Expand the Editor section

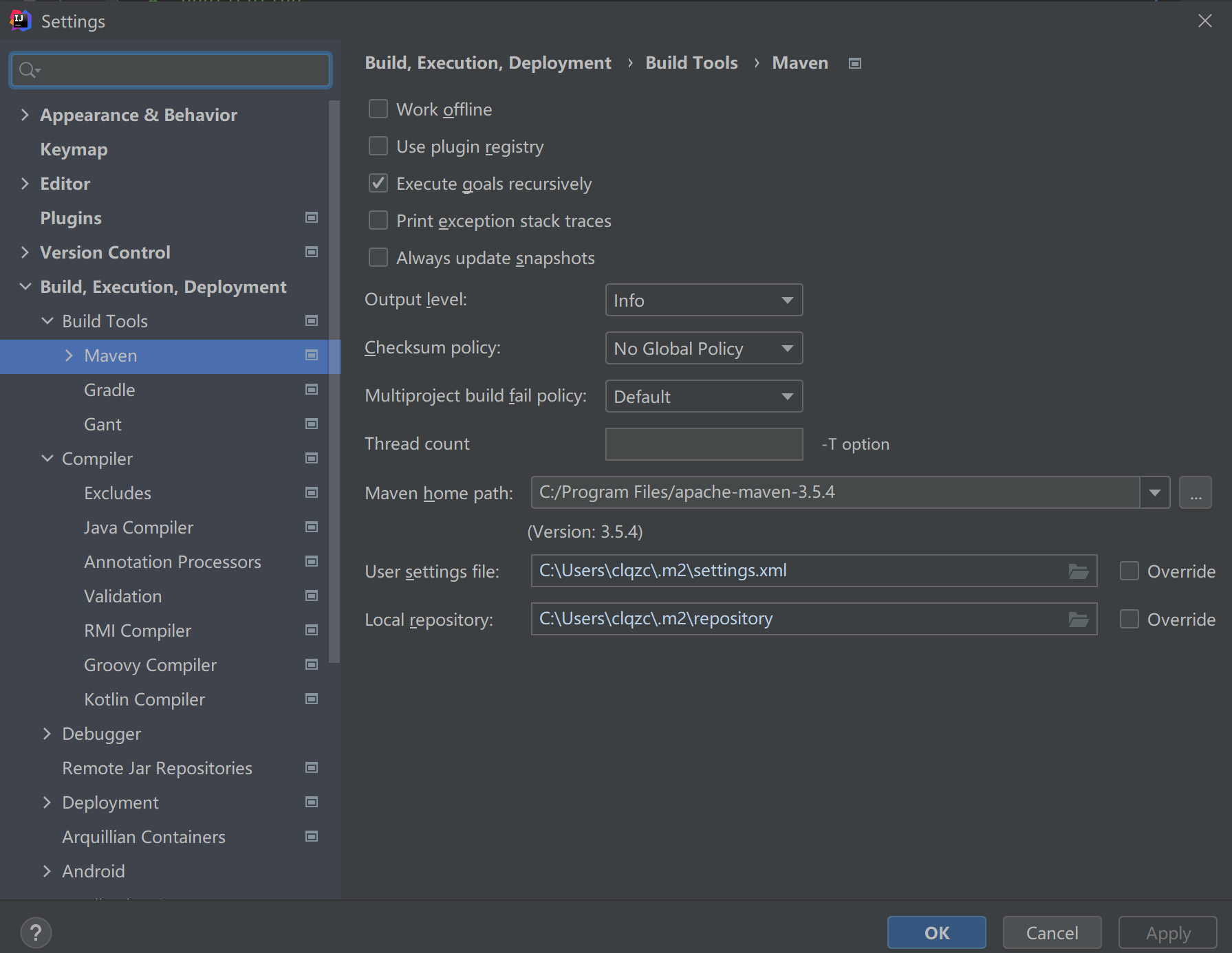point(25,184)
